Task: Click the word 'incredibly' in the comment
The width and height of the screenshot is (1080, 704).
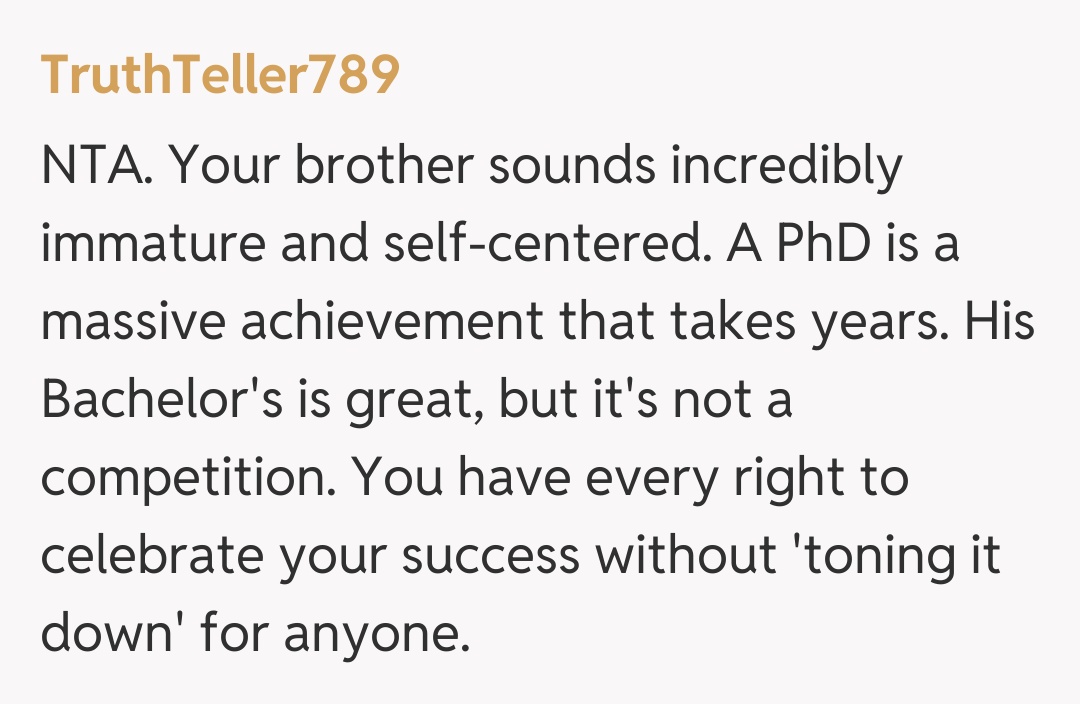Action: pyautogui.click(x=787, y=167)
